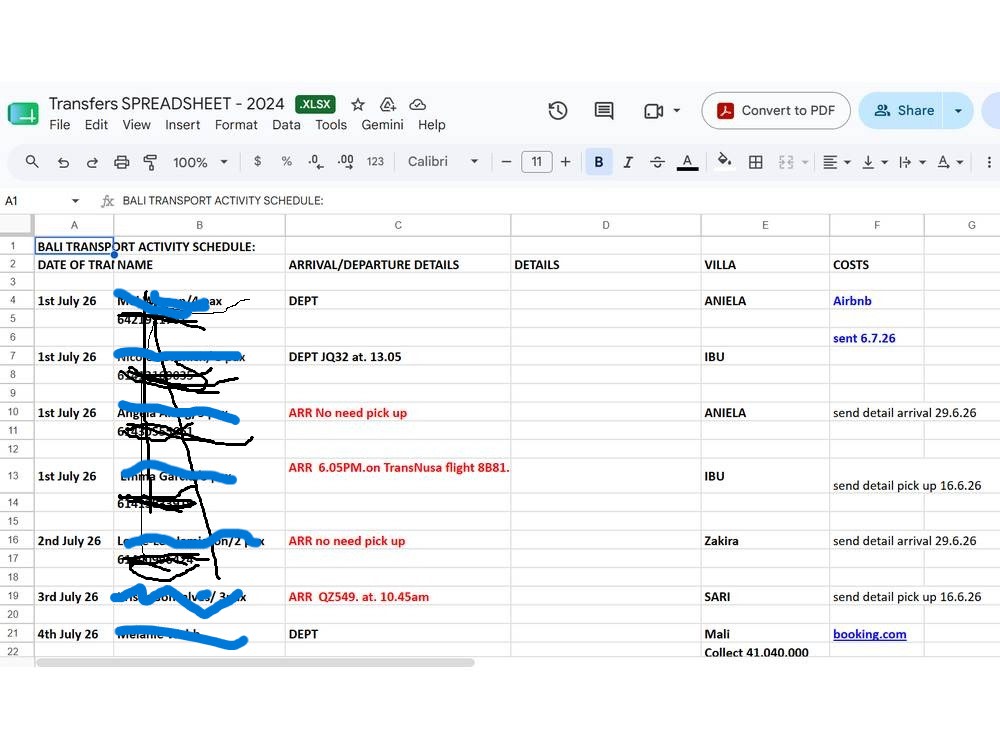Decrease decimal places

pyautogui.click(x=316, y=162)
